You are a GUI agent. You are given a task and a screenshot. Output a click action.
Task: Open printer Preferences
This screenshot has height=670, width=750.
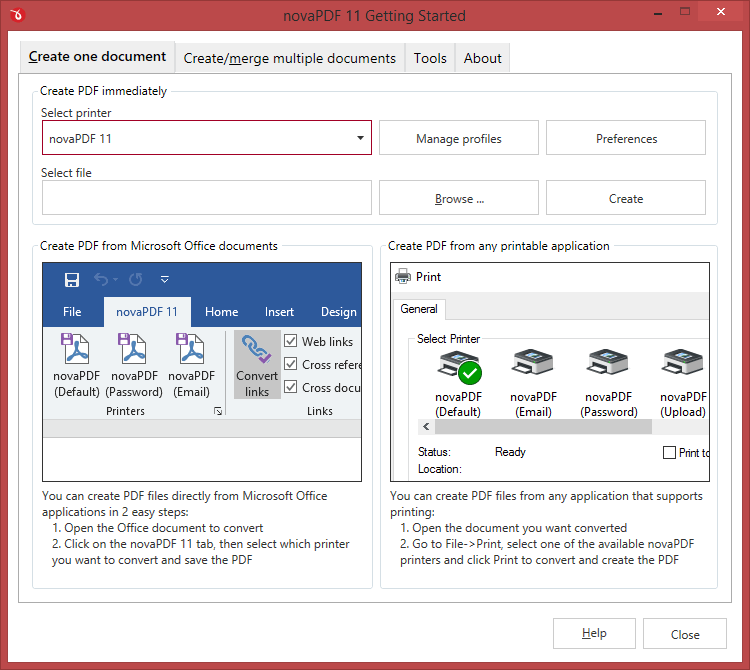click(626, 138)
